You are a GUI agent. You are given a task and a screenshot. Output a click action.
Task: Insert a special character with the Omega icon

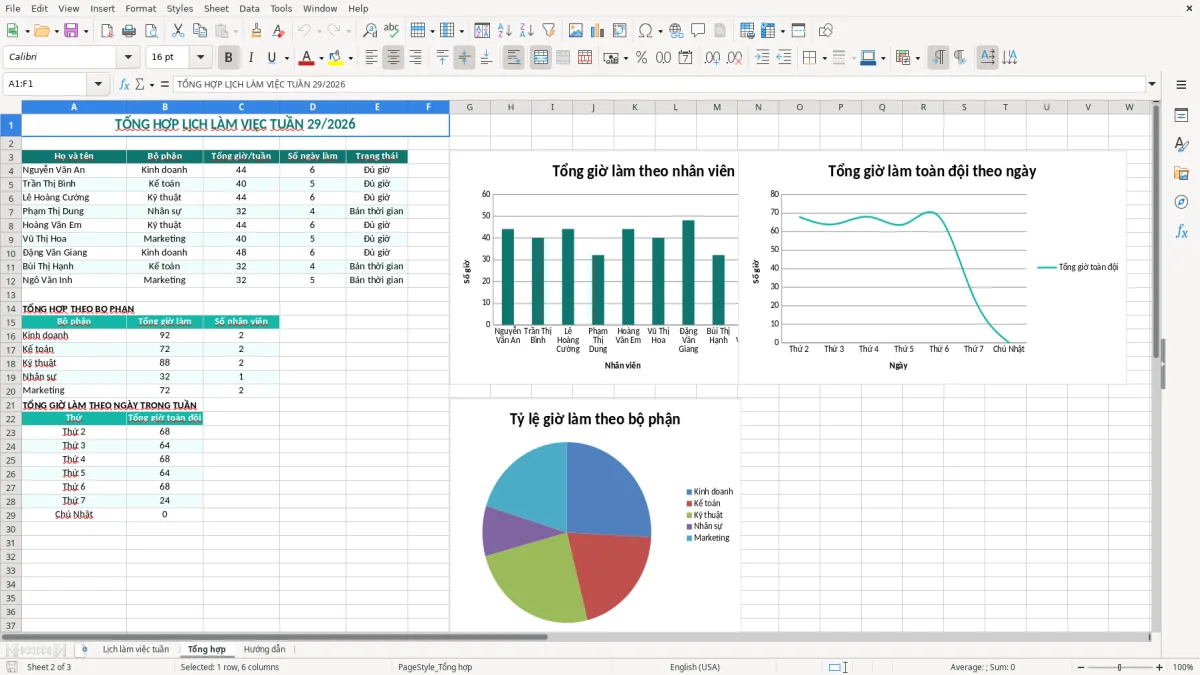645,31
